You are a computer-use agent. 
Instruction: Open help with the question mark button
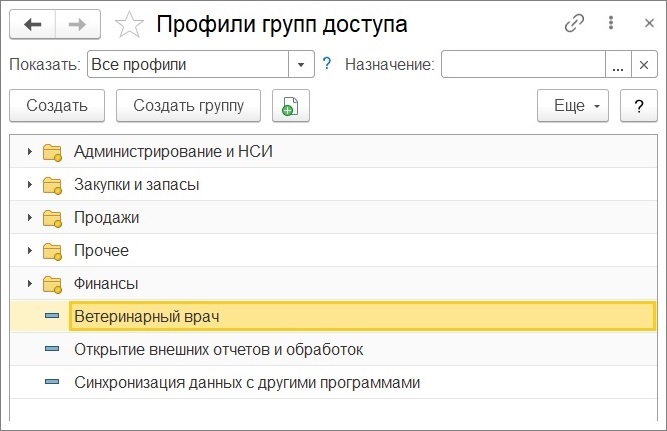pos(638,106)
